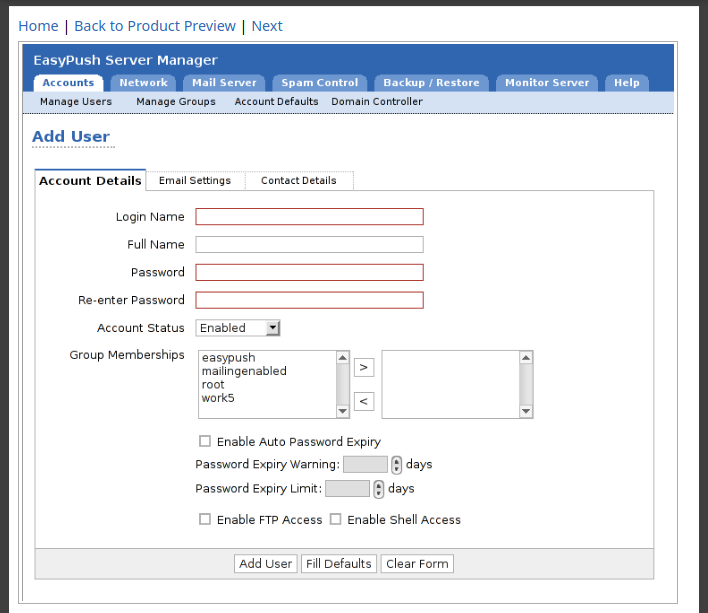Select Manage Groups submenu
Screen dimensions: 708x613
point(176,102)
